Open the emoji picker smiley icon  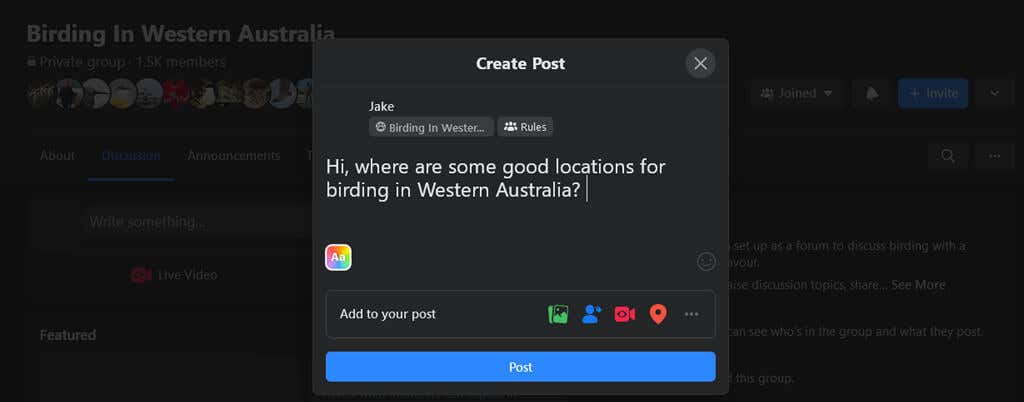(706, 261)
